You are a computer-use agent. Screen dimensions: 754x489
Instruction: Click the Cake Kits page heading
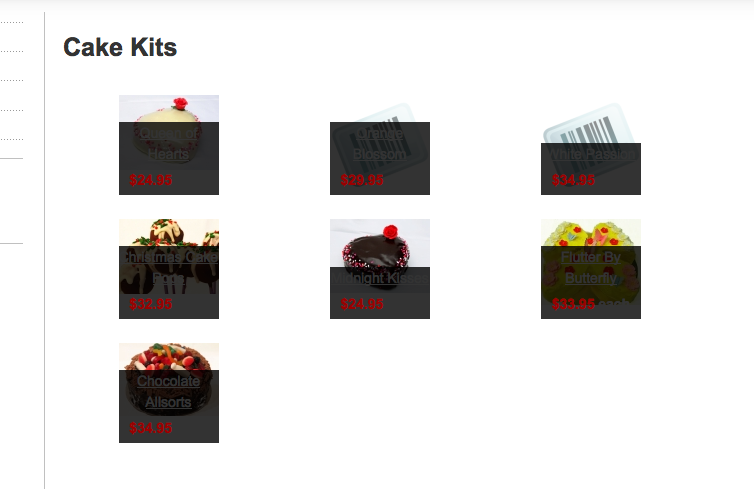(x=120, y=47)
